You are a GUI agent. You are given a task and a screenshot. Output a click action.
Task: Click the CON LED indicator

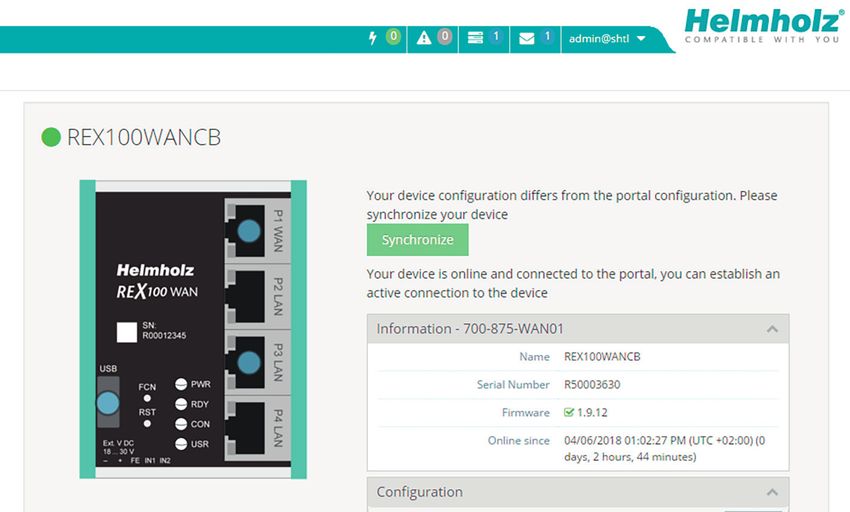tap(181, 424)
